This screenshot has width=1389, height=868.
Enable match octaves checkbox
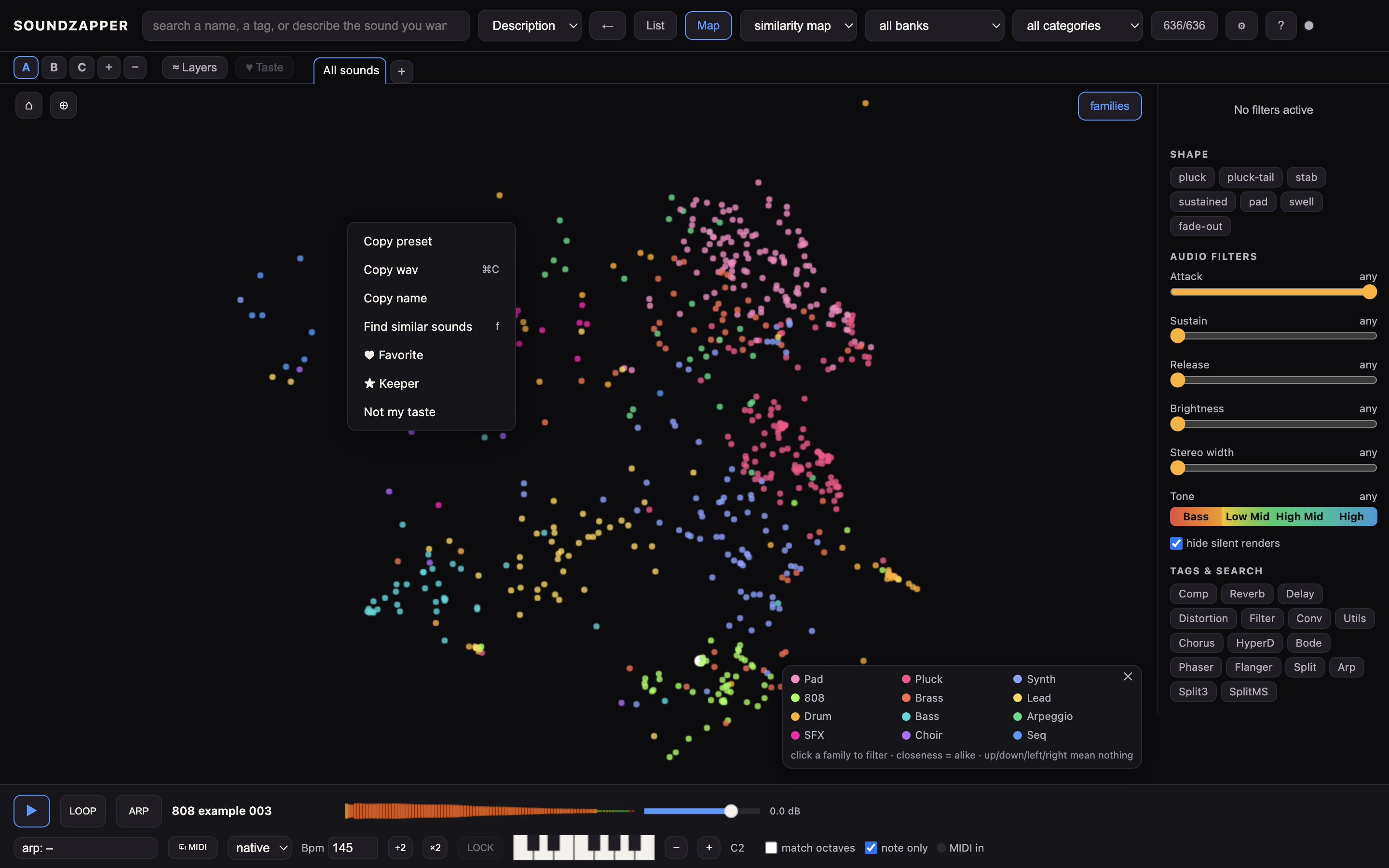click(771, 848)
